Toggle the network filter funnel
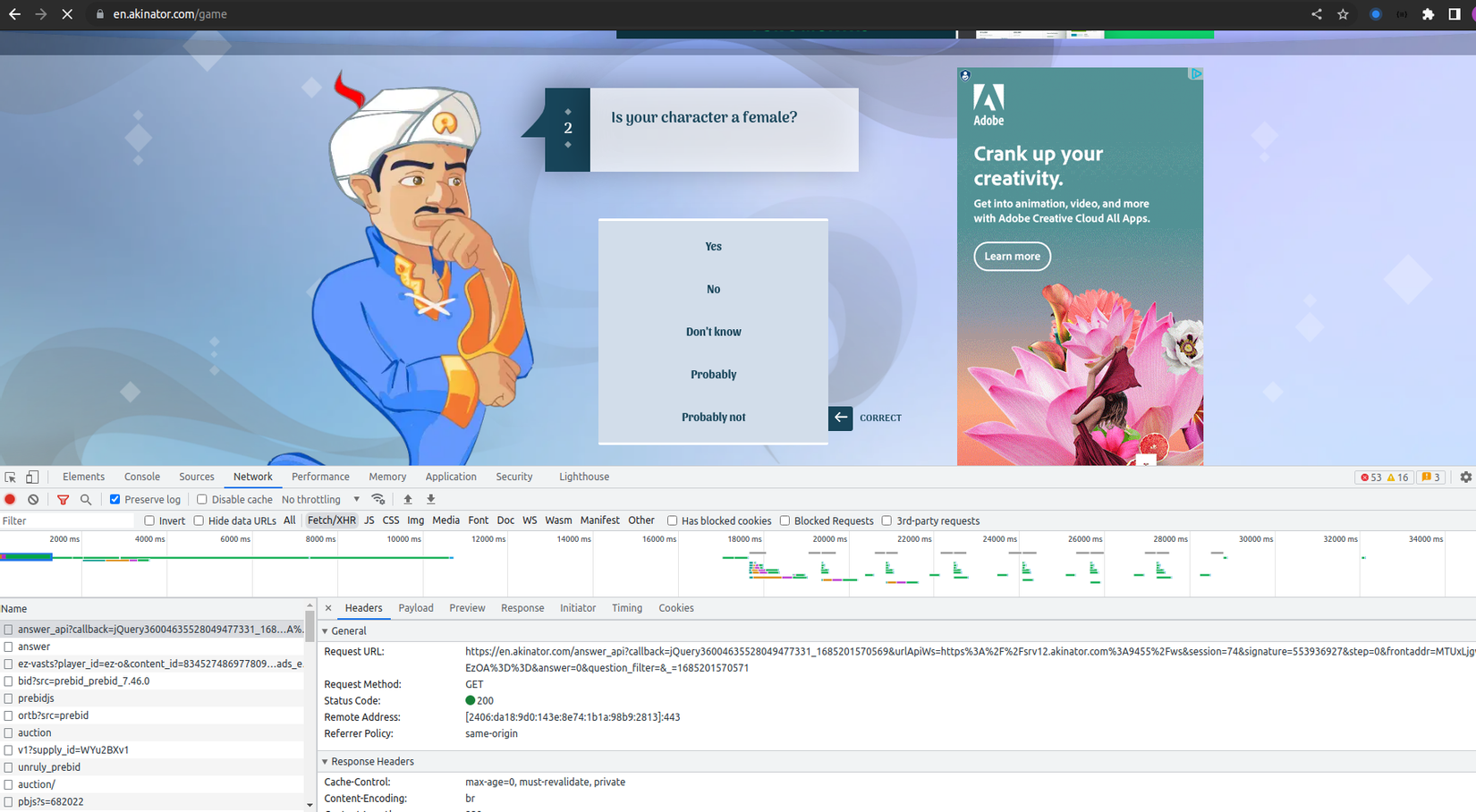This screenshot has width=1476, height=812. (63, 500)
